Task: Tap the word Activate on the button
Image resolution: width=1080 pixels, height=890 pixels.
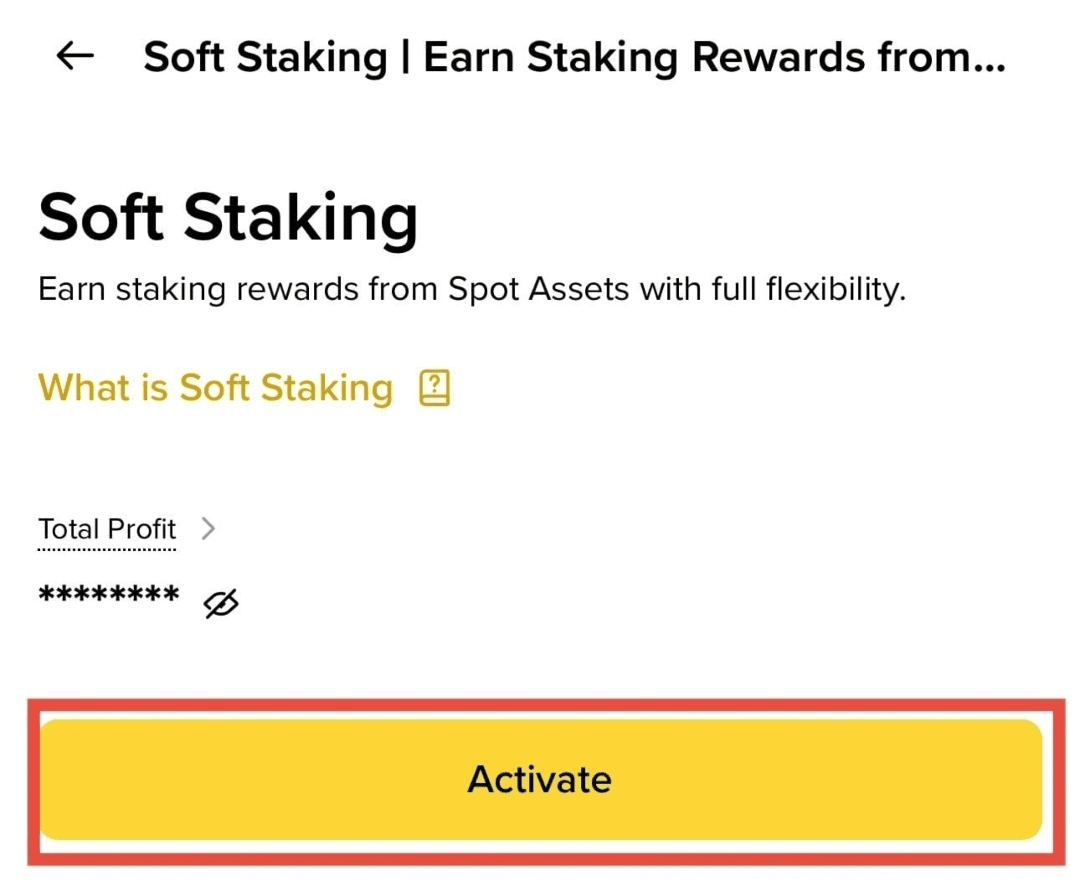Action: coord(539,780)
